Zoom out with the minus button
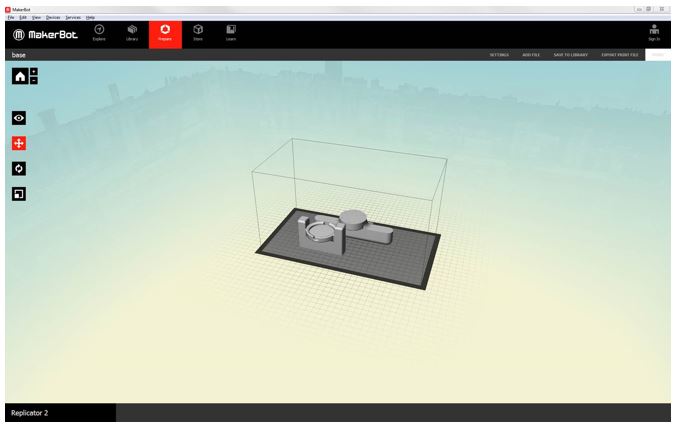This screenshot has width=677, height=428. click(x=34, y=81)
